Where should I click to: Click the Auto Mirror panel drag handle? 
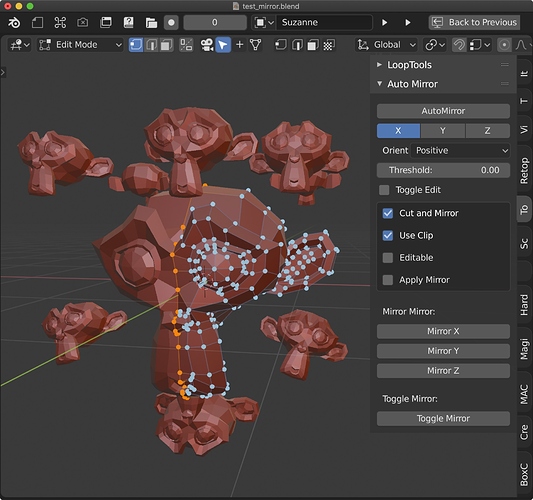coord(505,84)
